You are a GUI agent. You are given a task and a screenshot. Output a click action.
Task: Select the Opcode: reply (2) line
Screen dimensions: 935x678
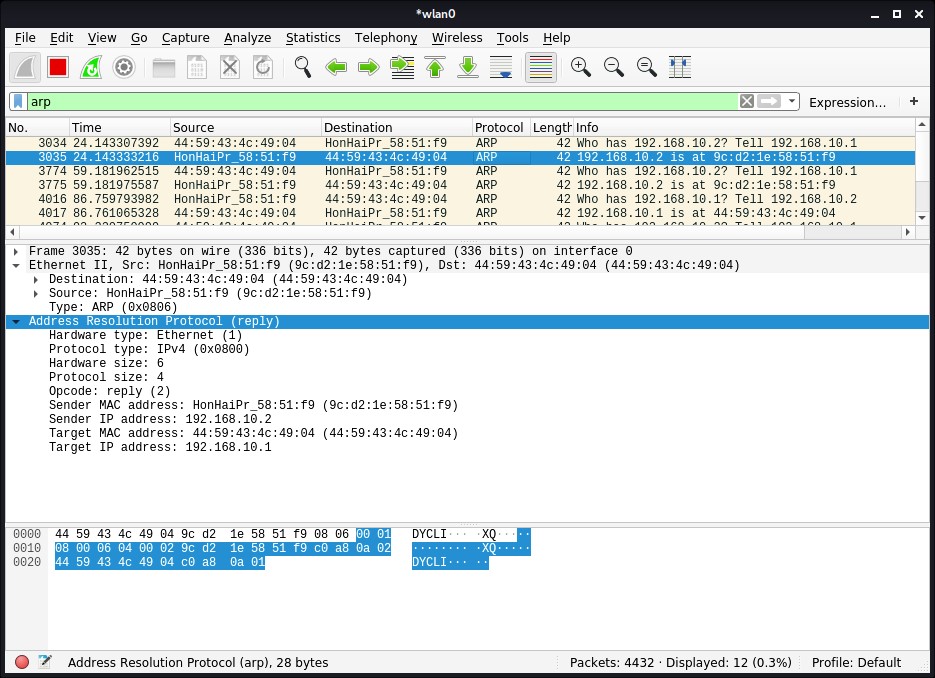pos(110,391)
